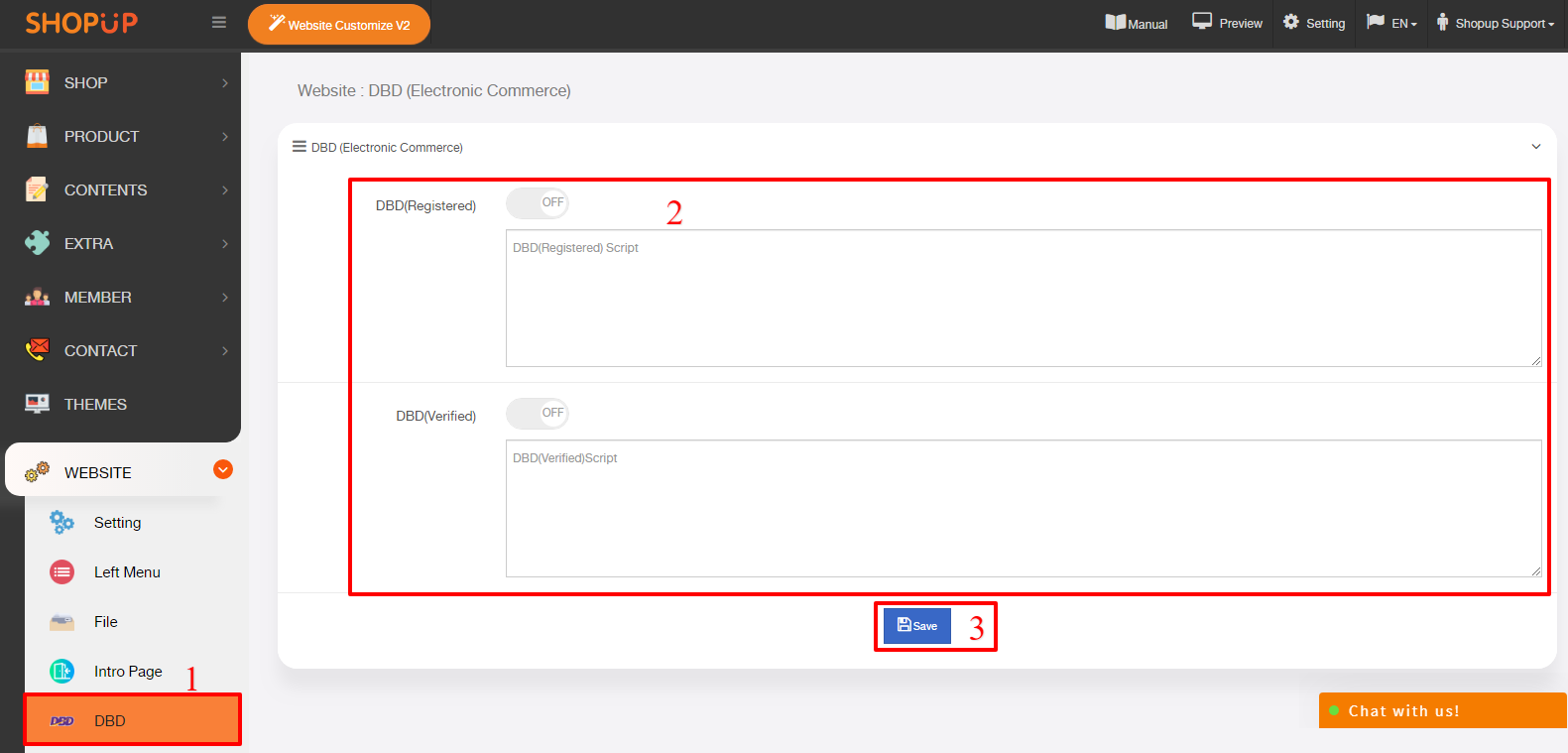Expand the CONTENTS menu chevron
Image resolution: width=1568 pixels, height=753 pixels.
point(225,190)
